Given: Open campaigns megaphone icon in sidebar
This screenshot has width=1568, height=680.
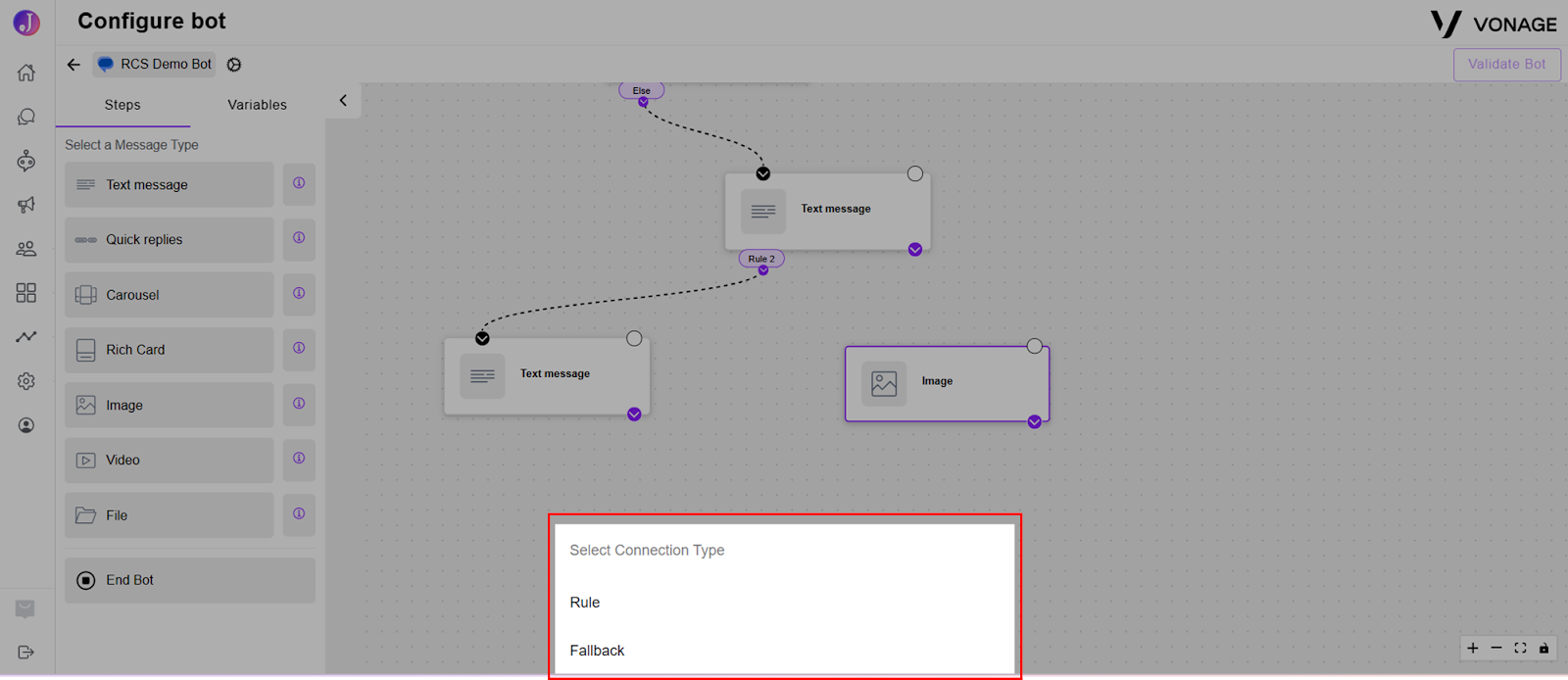Looking at the screenshot, I should pos(26,205).
